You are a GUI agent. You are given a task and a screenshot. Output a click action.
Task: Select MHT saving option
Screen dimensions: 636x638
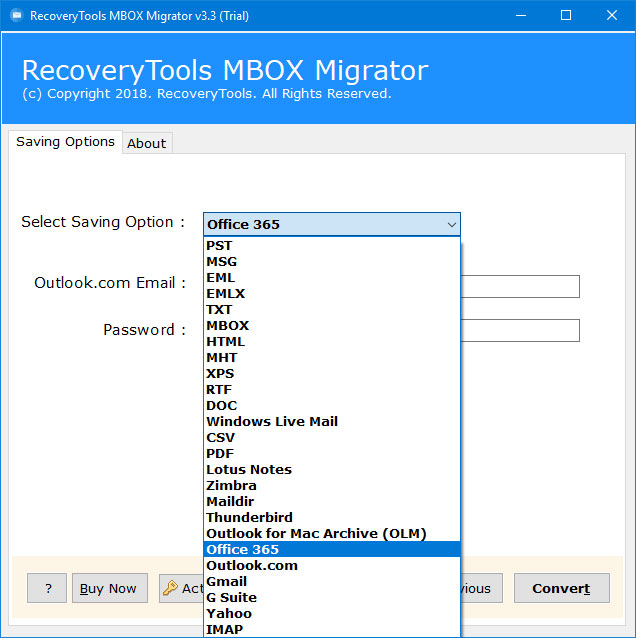332,358
